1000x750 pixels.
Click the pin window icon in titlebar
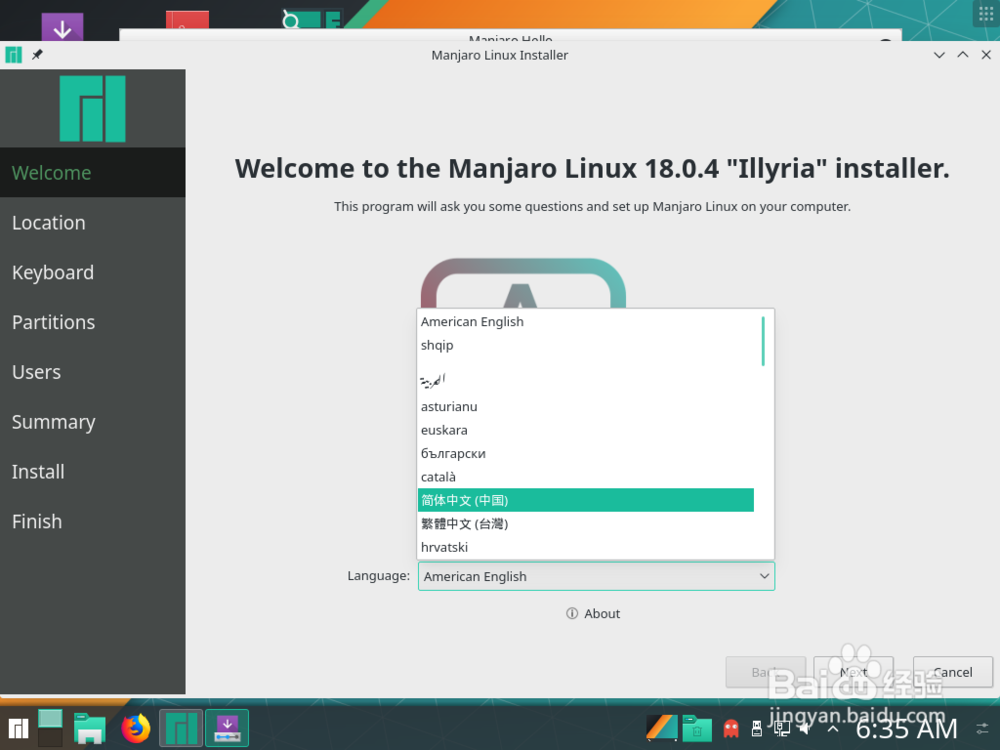(x=37, y=55)
